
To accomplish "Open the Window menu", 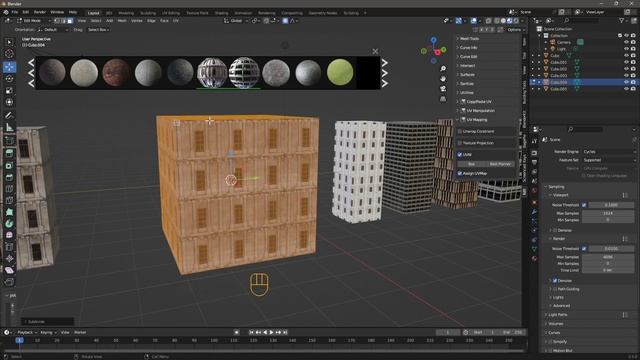I will [x=57, y=12].
